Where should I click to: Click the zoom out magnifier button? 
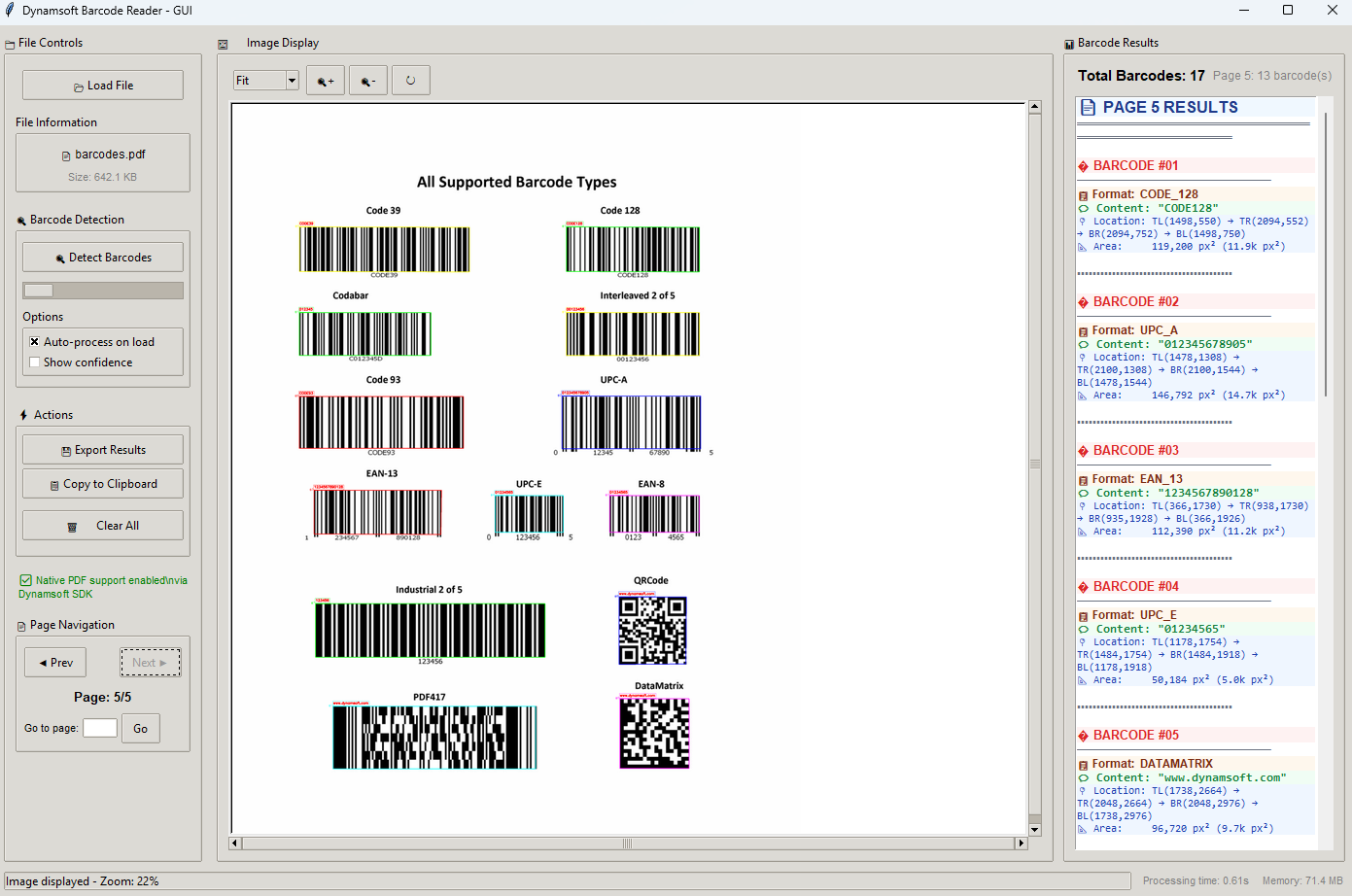pyautogui.click(x=367, y=81)
